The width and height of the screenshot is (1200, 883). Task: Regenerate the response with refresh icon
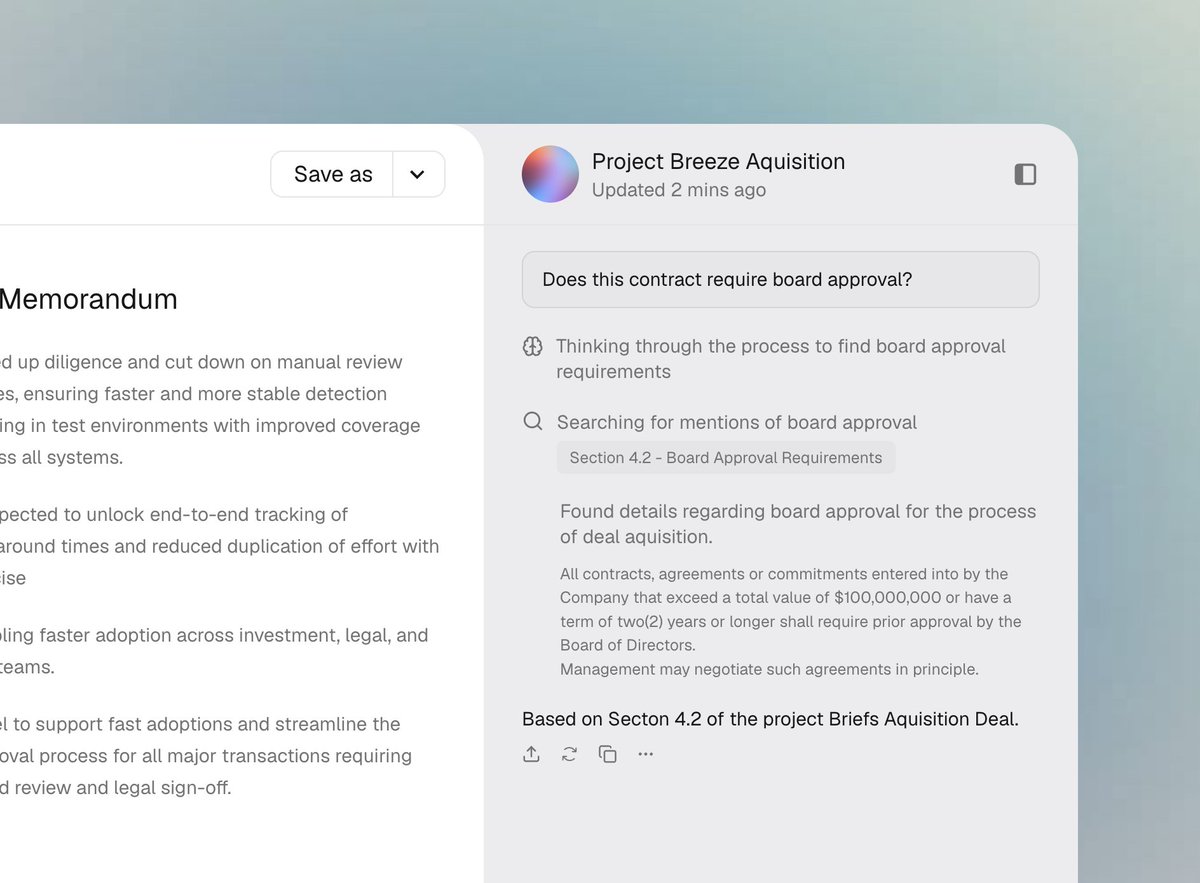tap(569, 754)
